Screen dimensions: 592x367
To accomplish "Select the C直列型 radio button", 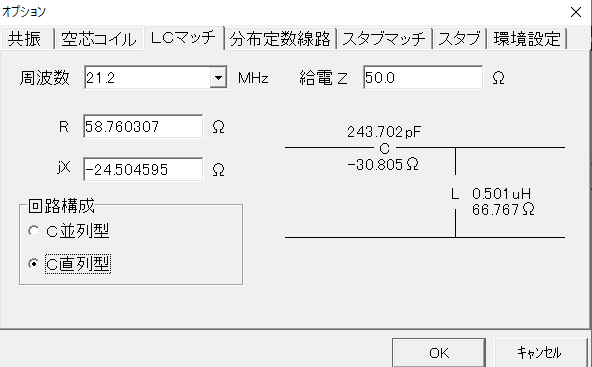I will pos(34,264).
